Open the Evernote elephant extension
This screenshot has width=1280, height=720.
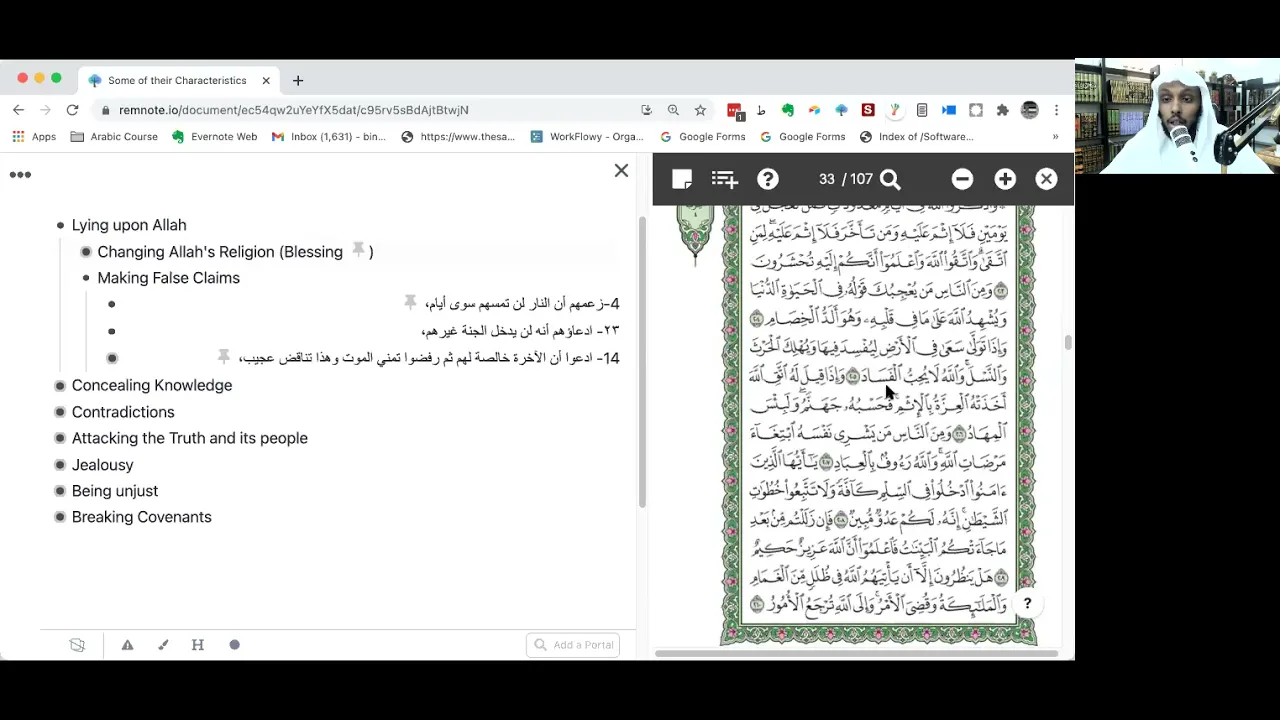point(788,110)
